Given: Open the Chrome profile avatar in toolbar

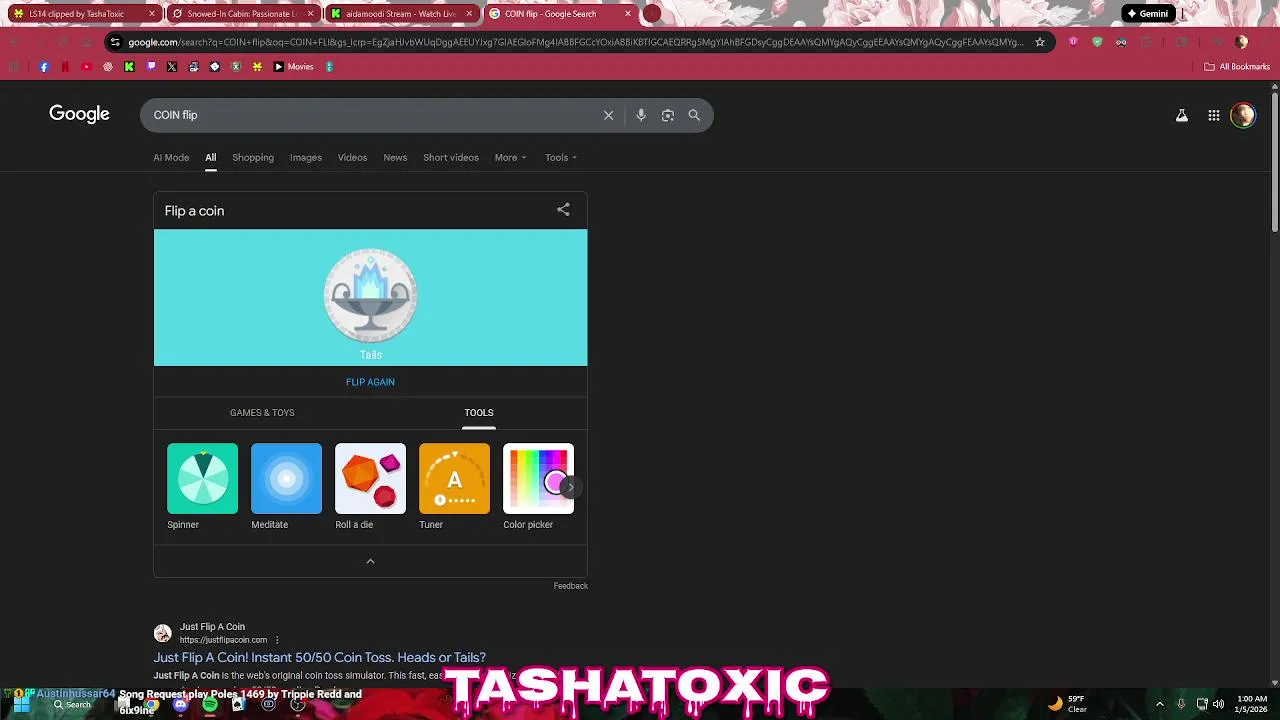Looking at the screenshot, I should tap(1241, 42).
